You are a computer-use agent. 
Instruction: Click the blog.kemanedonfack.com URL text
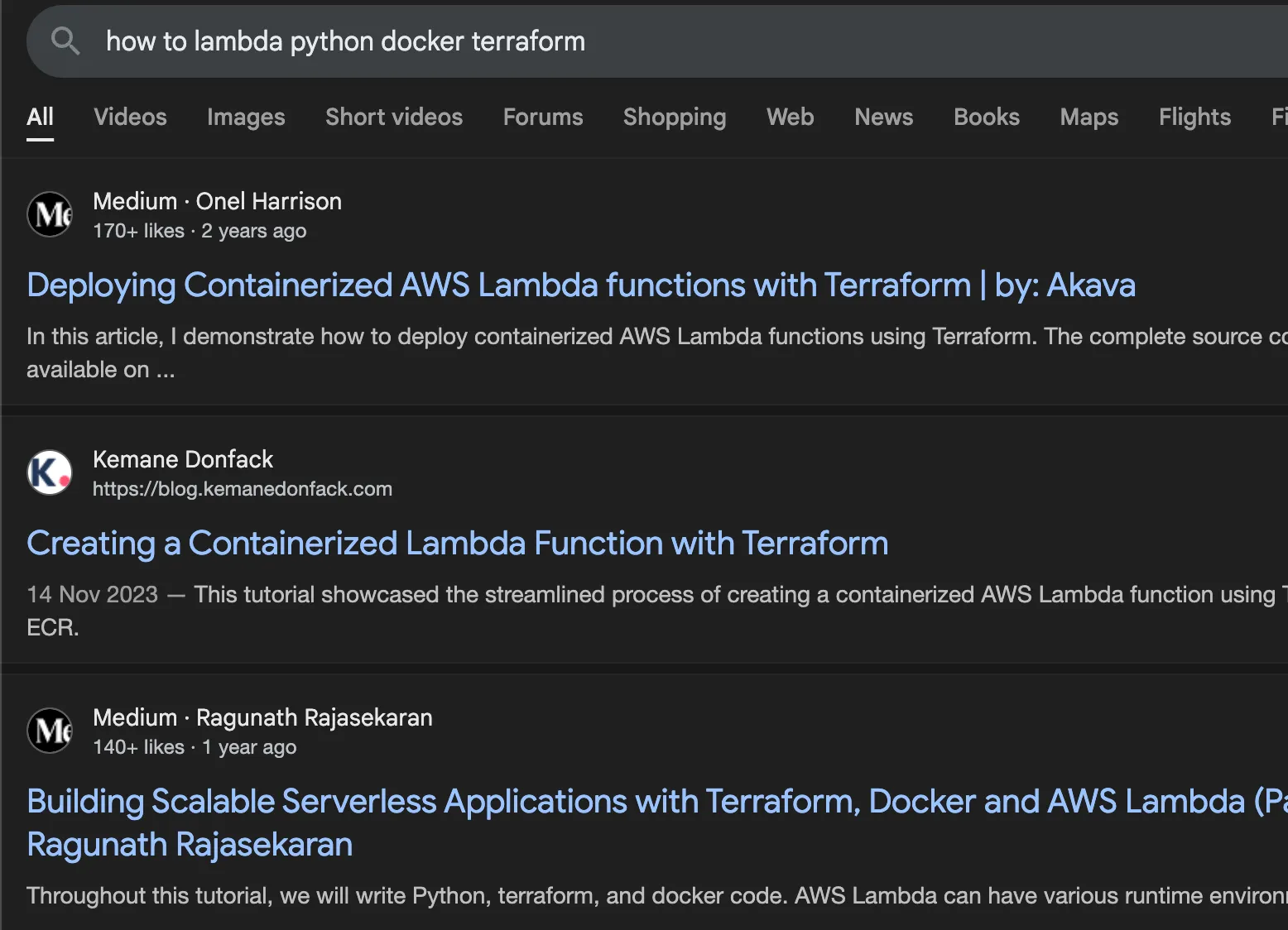tap(242, 489)
